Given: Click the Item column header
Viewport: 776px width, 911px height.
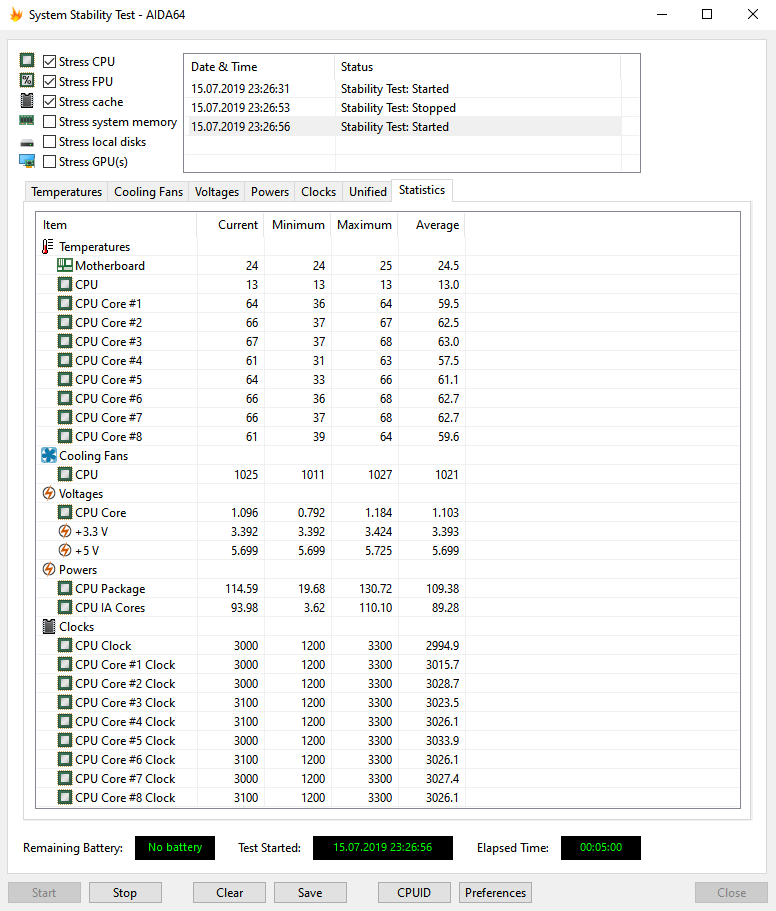Looking at the screenshot, I should tap(117, 225).
